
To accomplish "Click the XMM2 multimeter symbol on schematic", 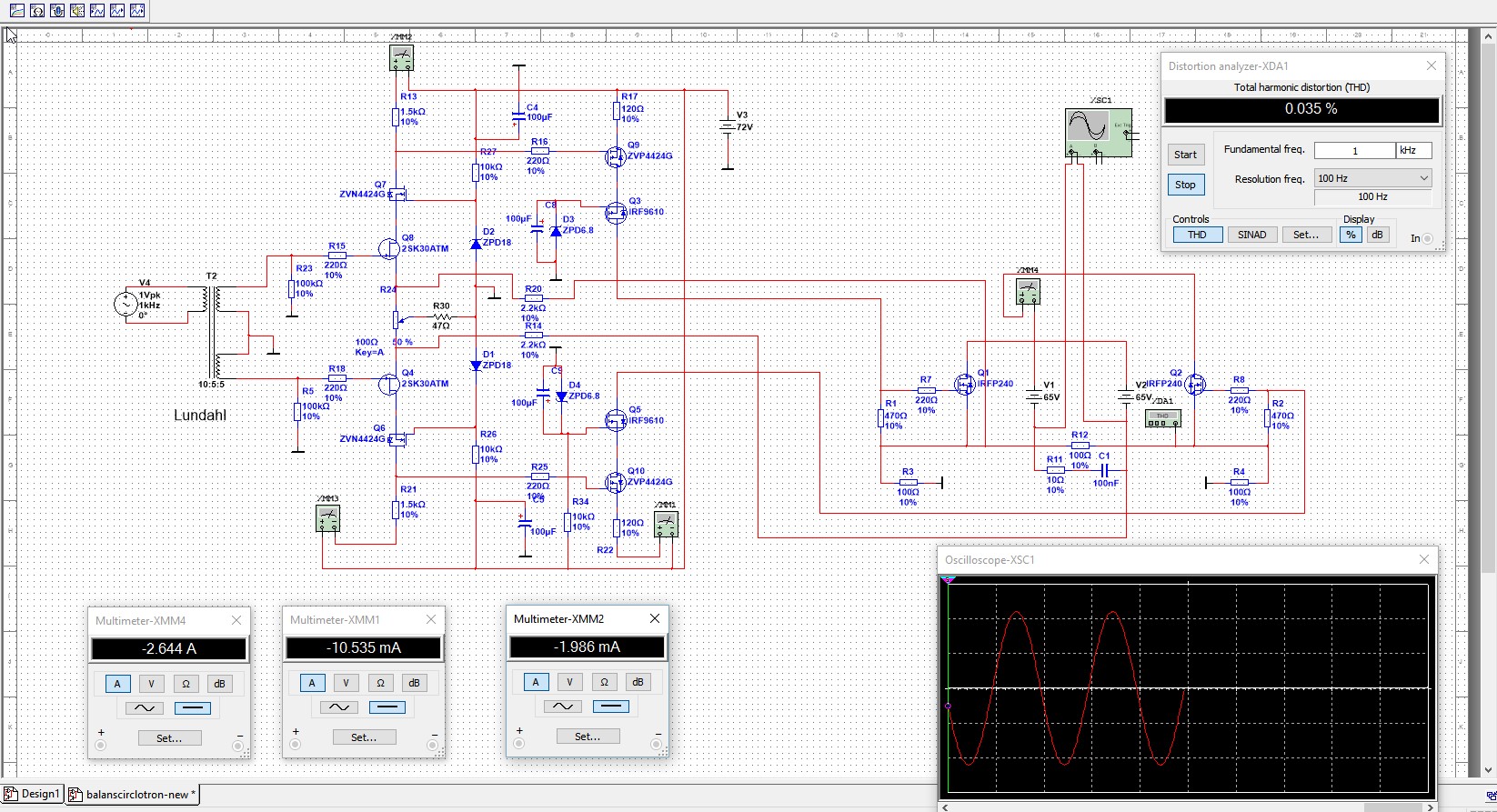I will click(x=401, y=59).
